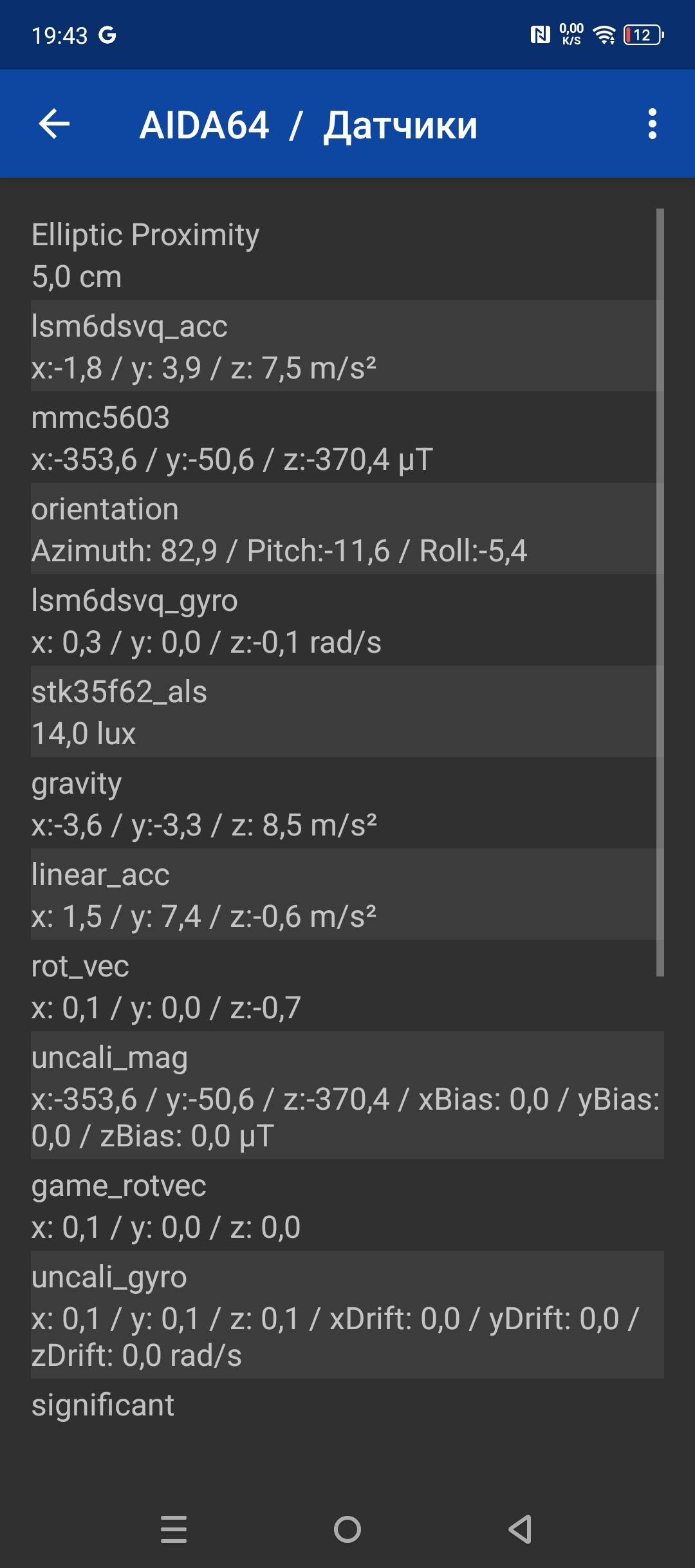Screen dimensions: 695x1568
Task: Tap the orientation sensor row
Action: 341,529
